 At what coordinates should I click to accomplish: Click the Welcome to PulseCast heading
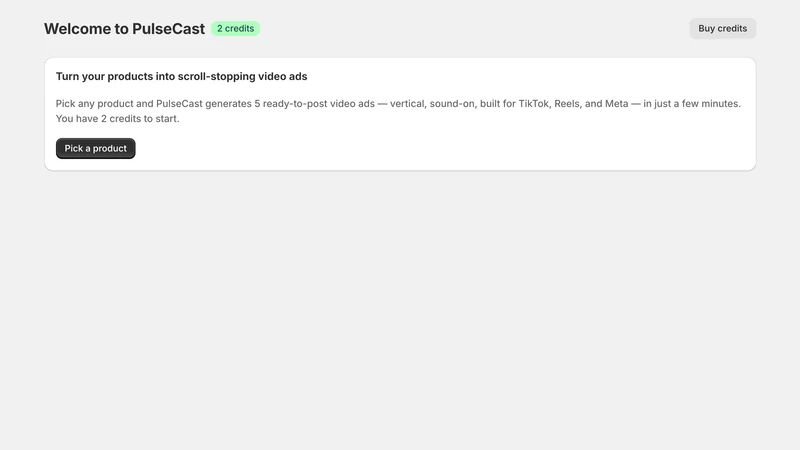(124, 29)
